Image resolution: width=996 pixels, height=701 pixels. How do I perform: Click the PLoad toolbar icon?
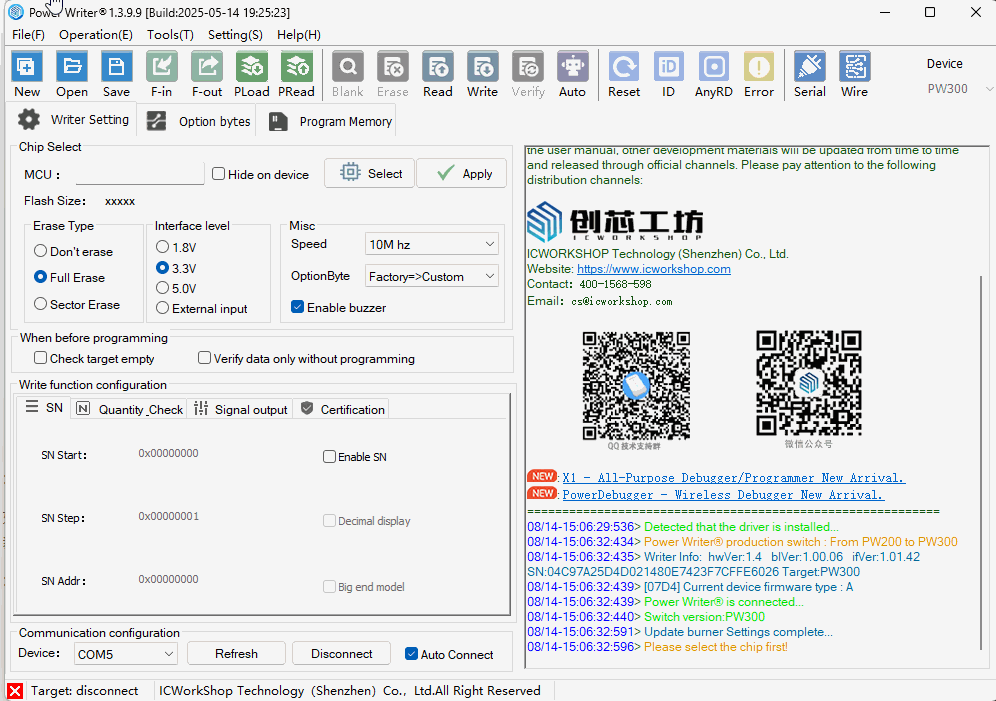pyautogui.click(x=252, y=67)
